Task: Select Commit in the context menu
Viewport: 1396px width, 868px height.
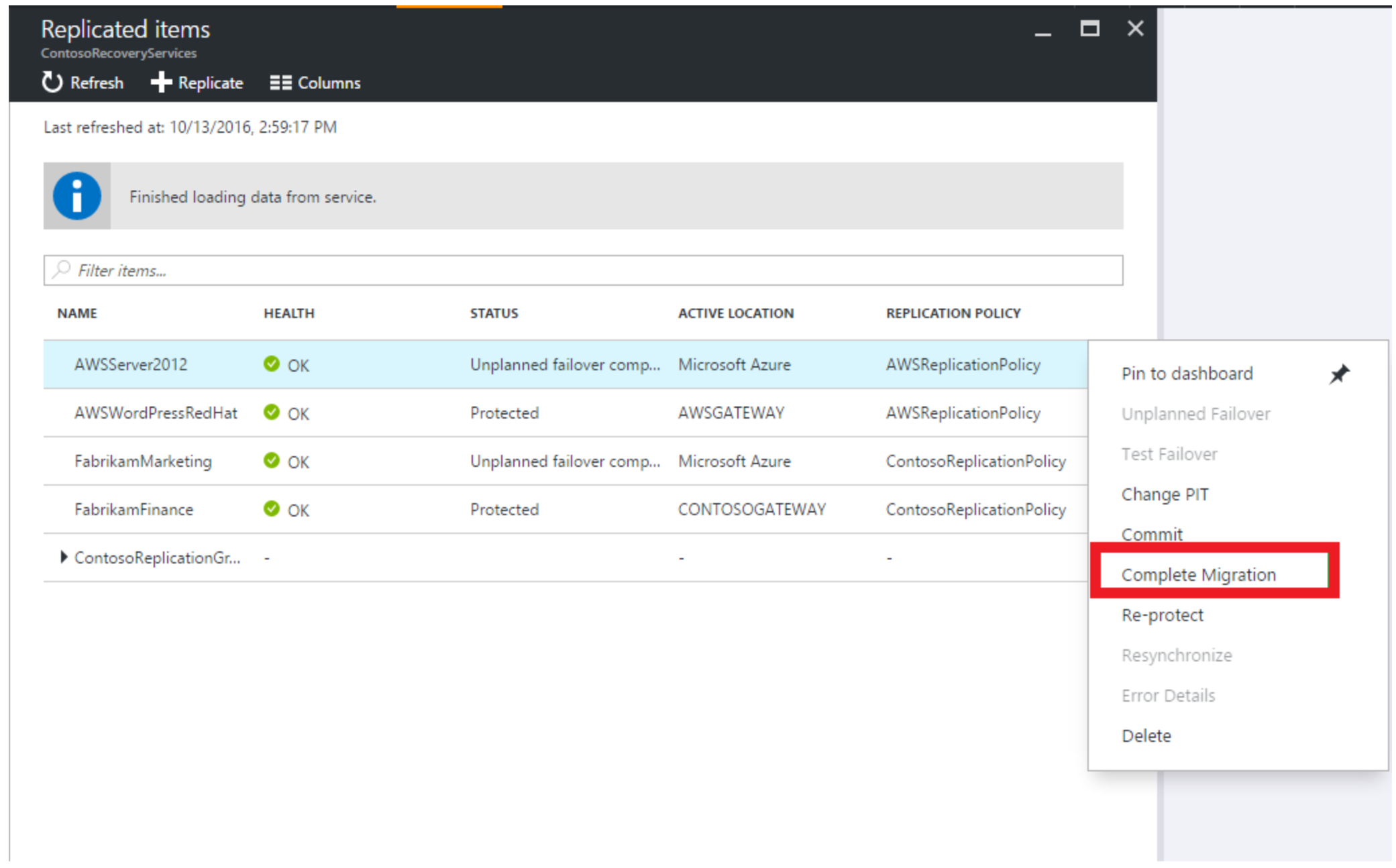Action: coord(1152,534)
